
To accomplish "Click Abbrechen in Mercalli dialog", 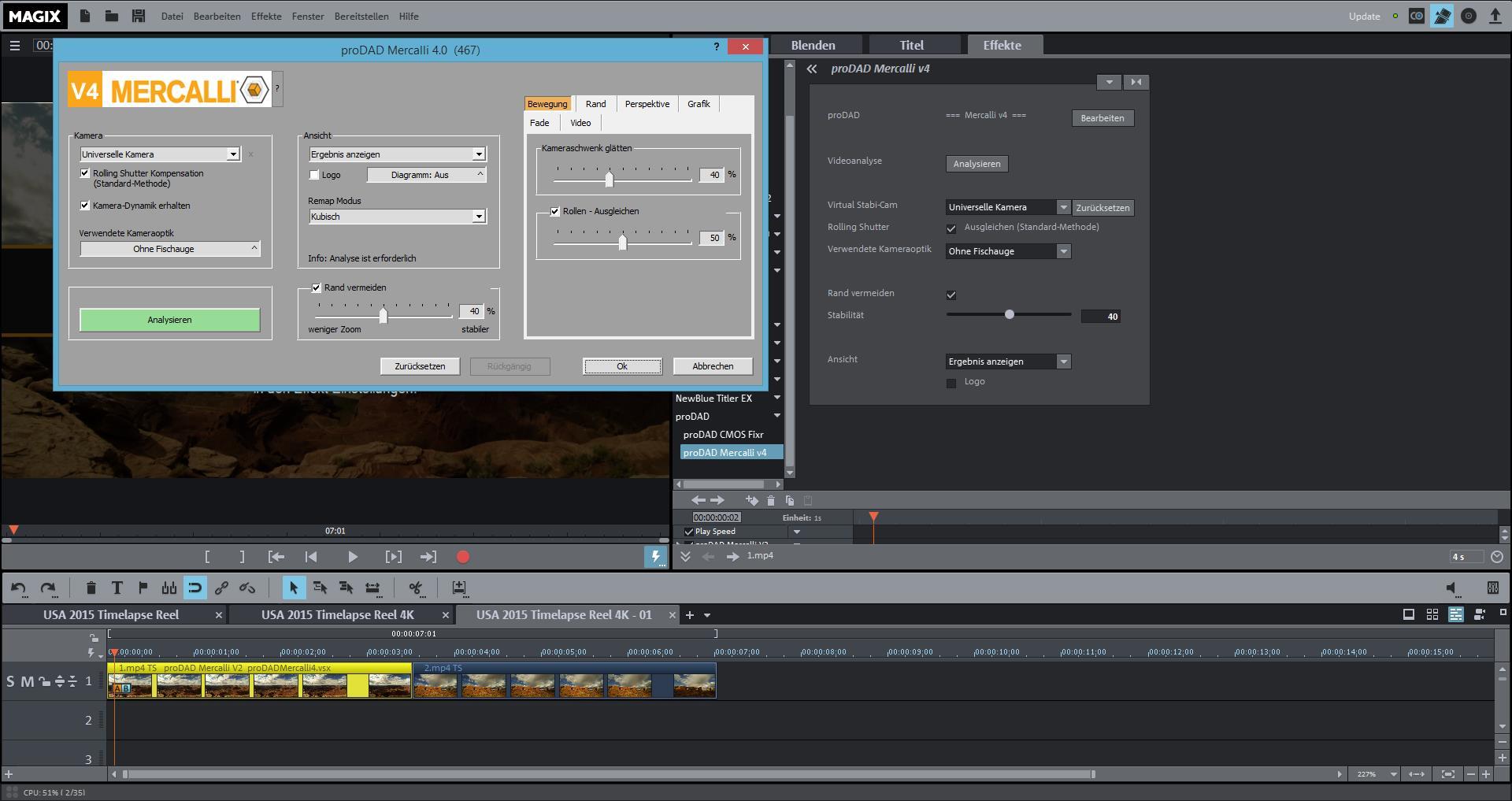I will coord(713,366).
